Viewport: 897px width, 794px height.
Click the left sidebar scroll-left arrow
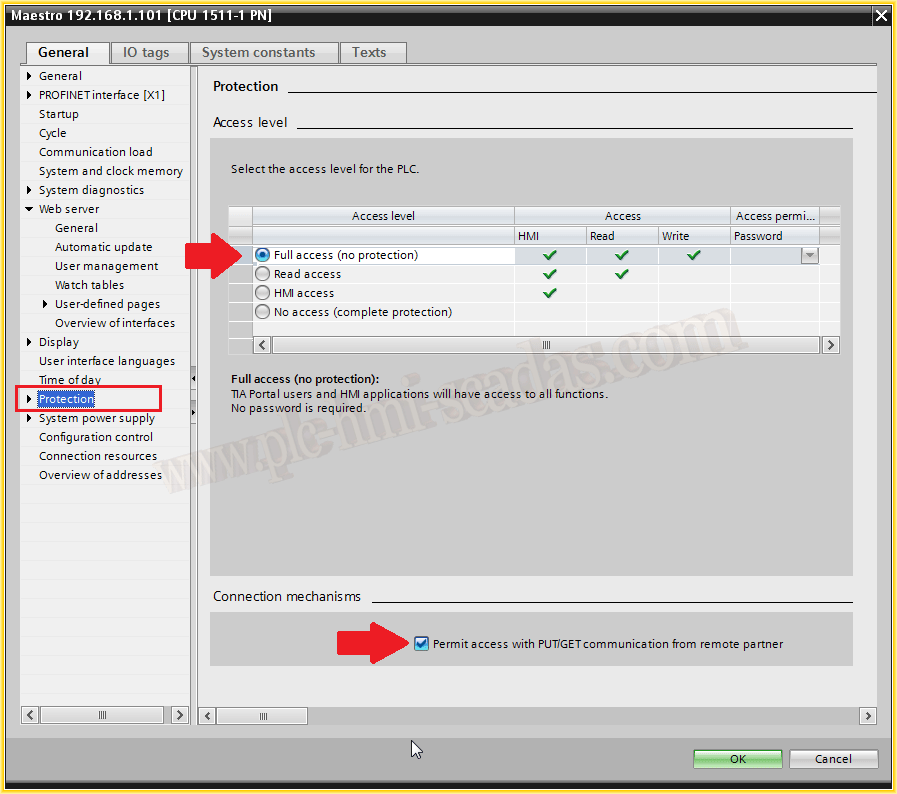pos(30,715)
